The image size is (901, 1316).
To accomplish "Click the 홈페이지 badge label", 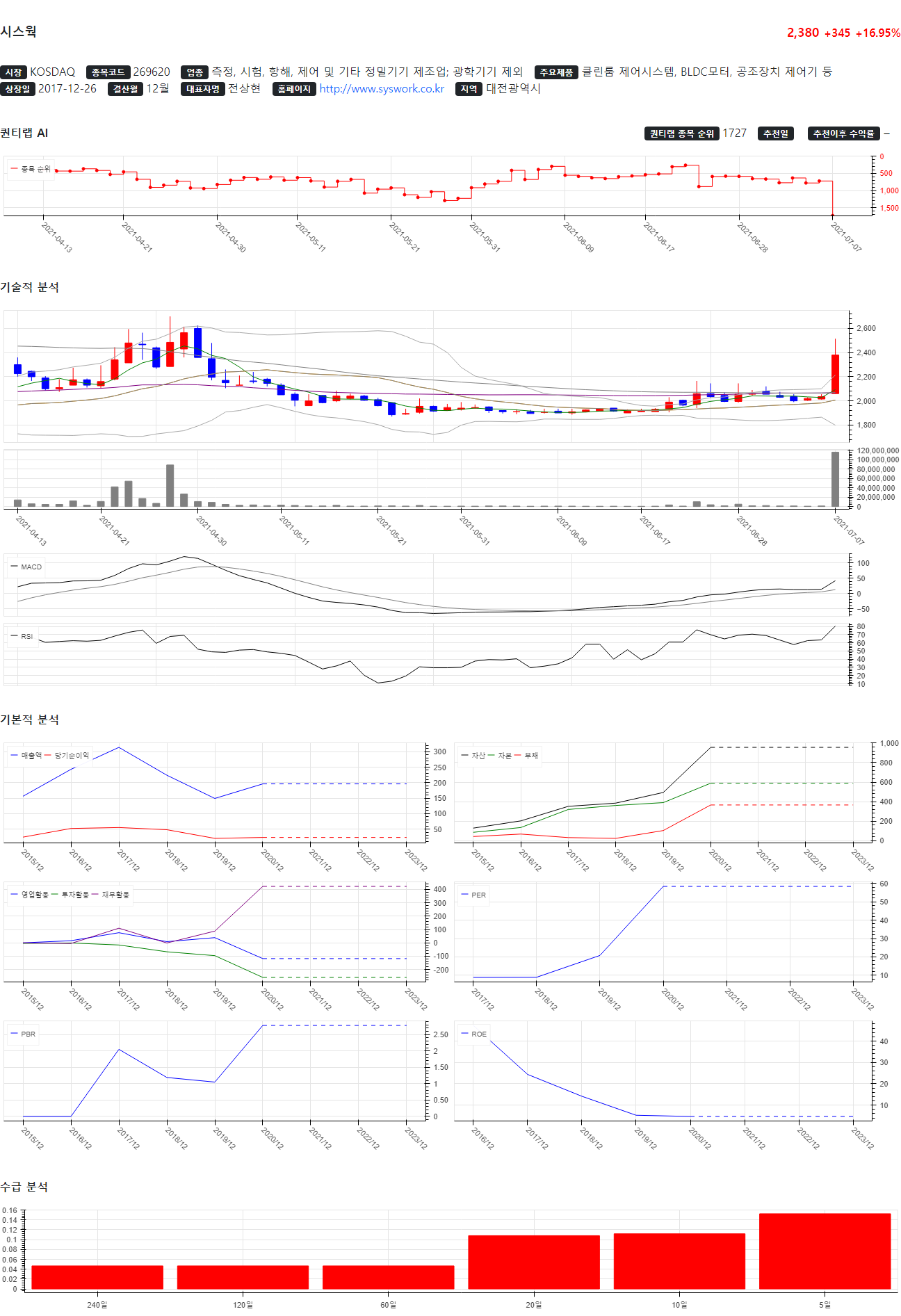I will tap(294, 89).
